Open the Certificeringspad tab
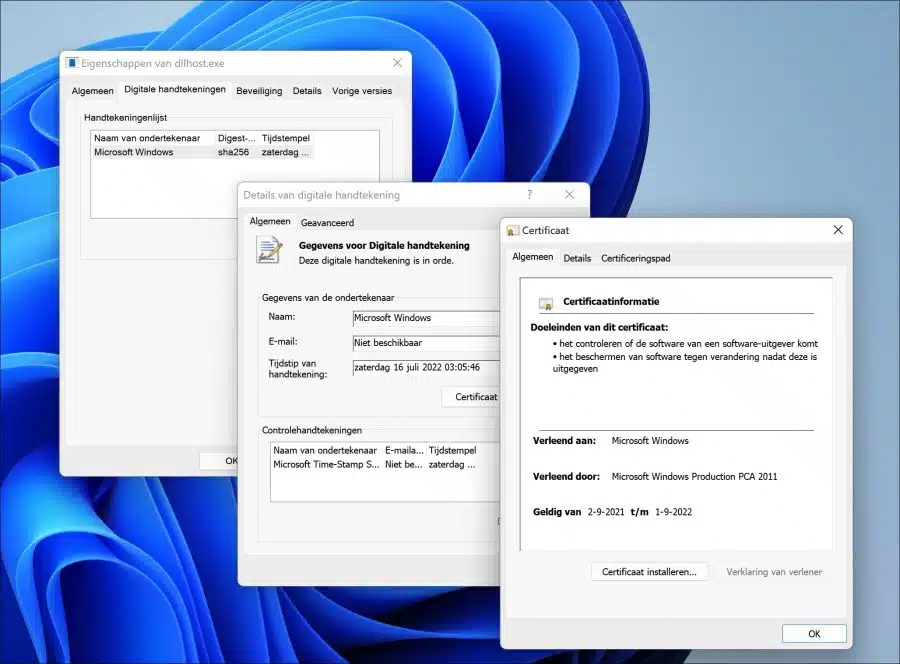900x664 pixels. 635,258
